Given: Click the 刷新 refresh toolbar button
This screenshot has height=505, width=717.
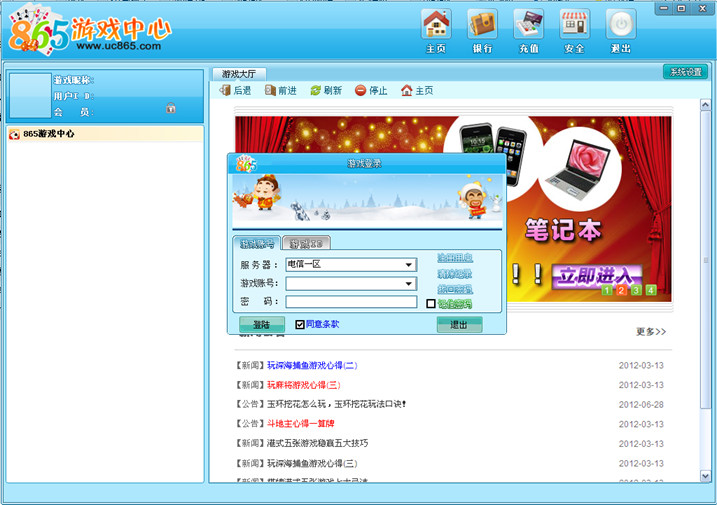Looking at the screenshot, I should pos(326,91).
